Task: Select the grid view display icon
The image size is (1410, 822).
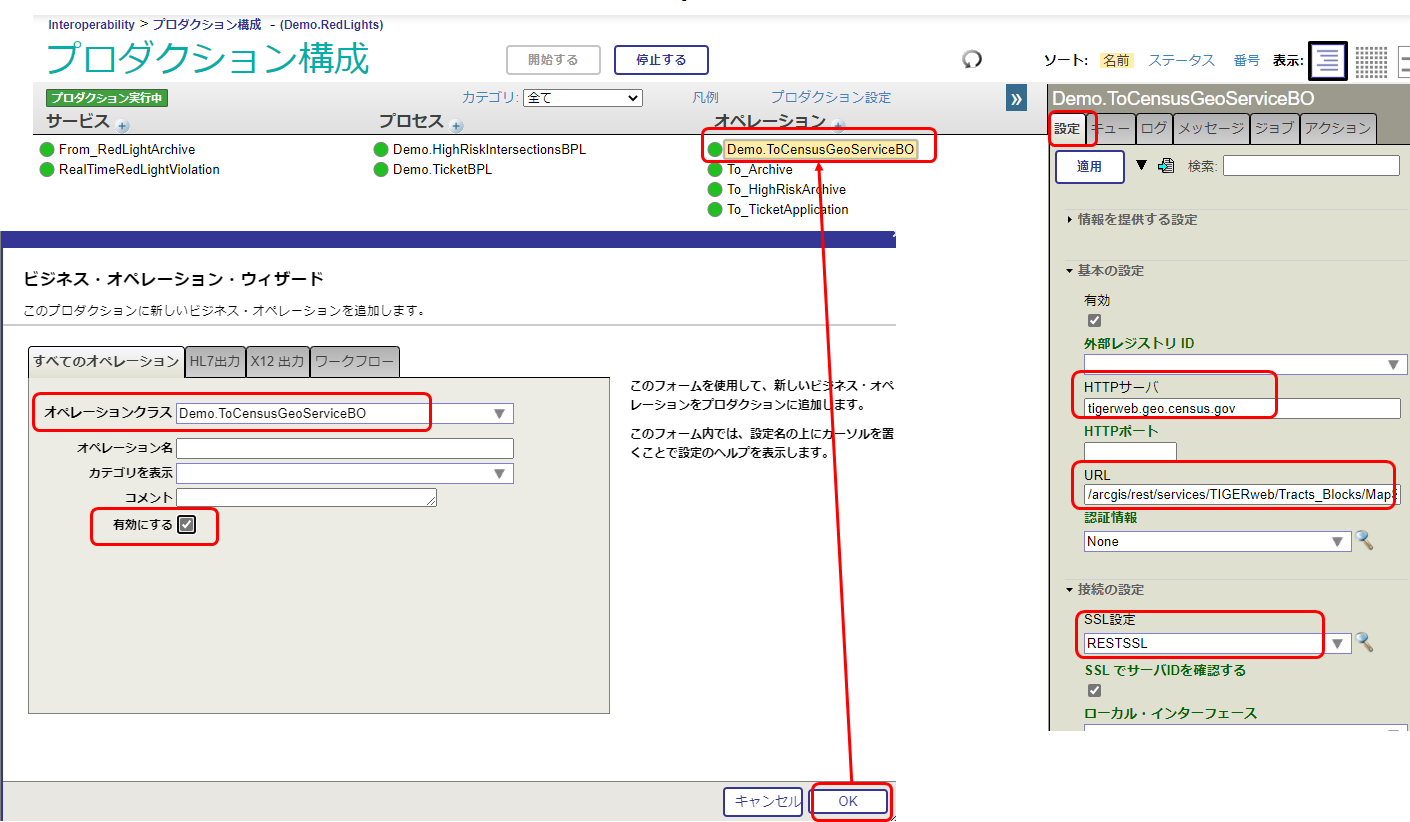Action: click(x=1371, y=61)
